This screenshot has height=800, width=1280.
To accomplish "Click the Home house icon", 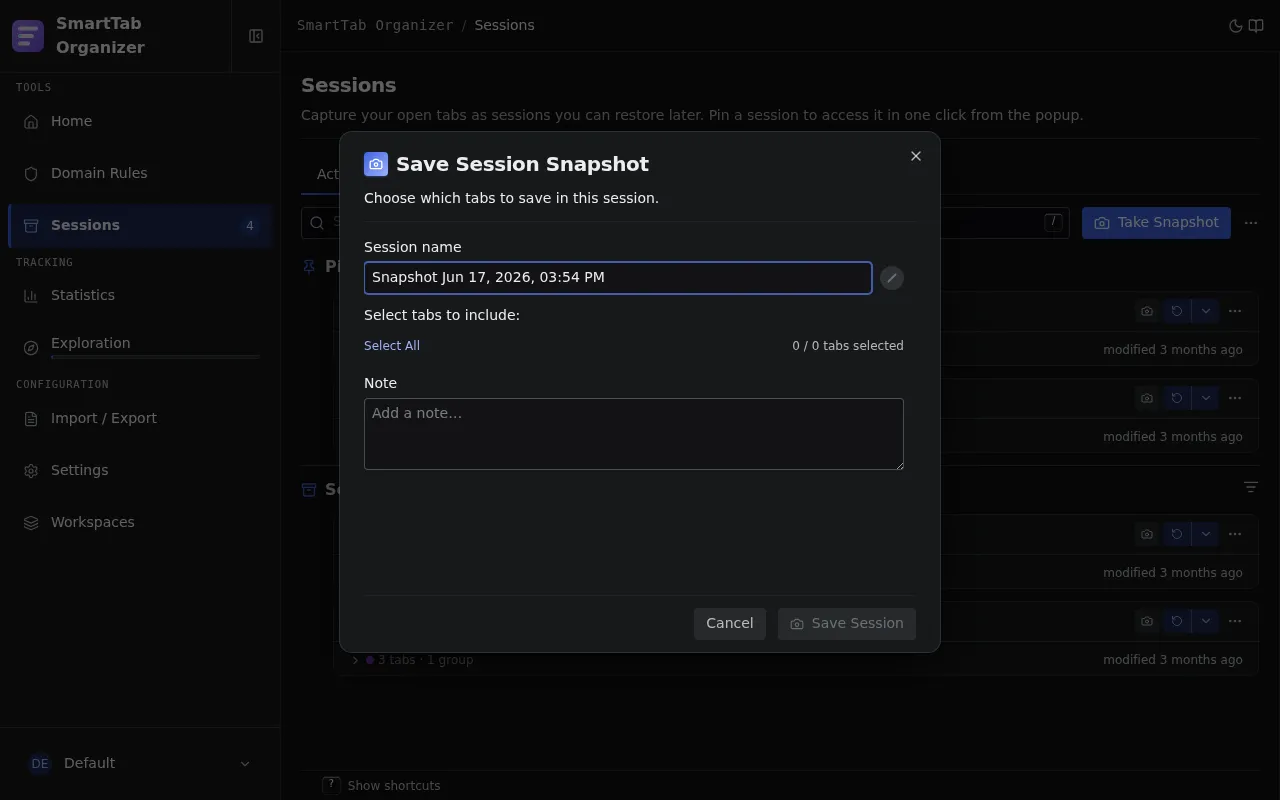I will click(31, 122).
